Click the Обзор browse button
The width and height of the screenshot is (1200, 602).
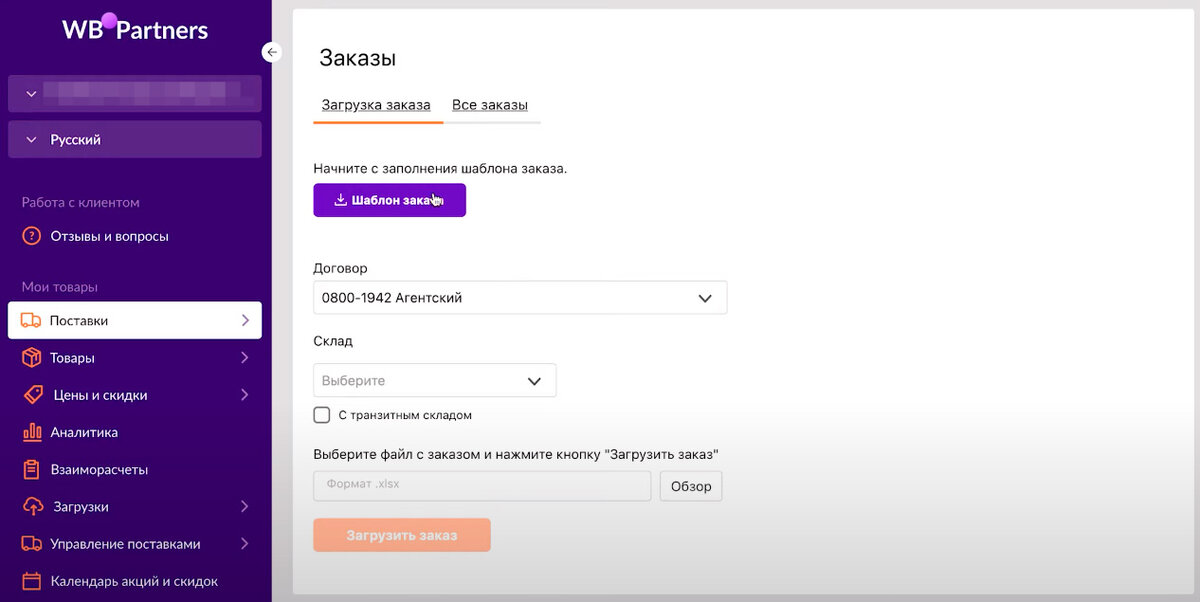click(691, 486)
